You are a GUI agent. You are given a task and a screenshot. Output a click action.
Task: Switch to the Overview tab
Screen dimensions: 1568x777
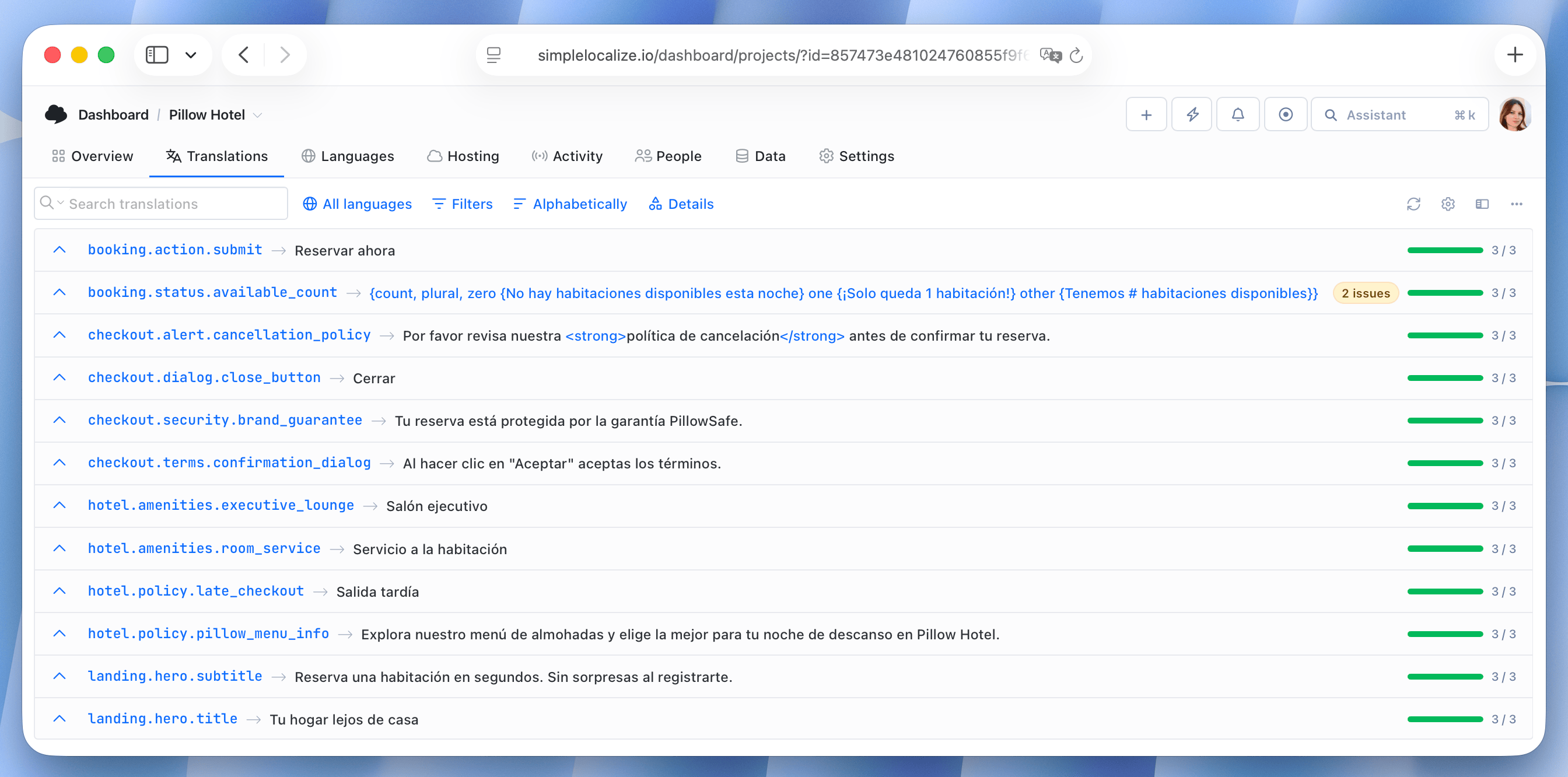pyautogui.click(x=93, y=156)
